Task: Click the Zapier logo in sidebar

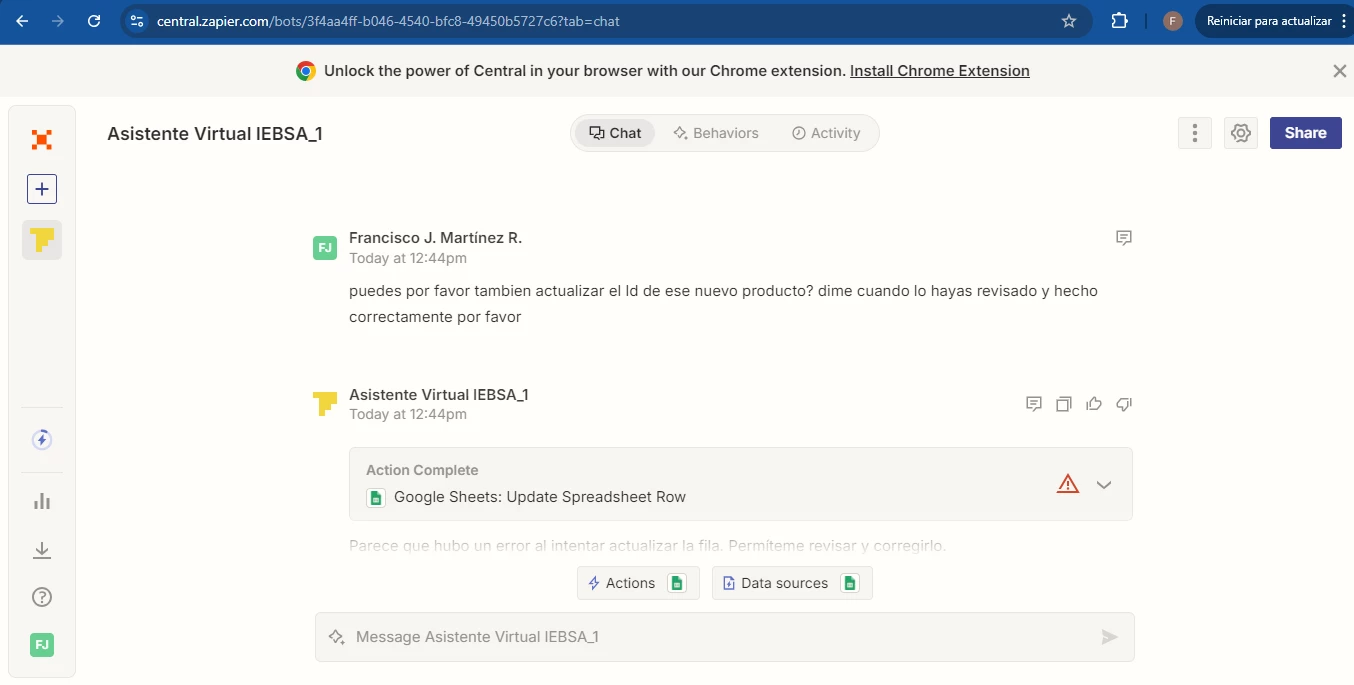Action: 41,140
